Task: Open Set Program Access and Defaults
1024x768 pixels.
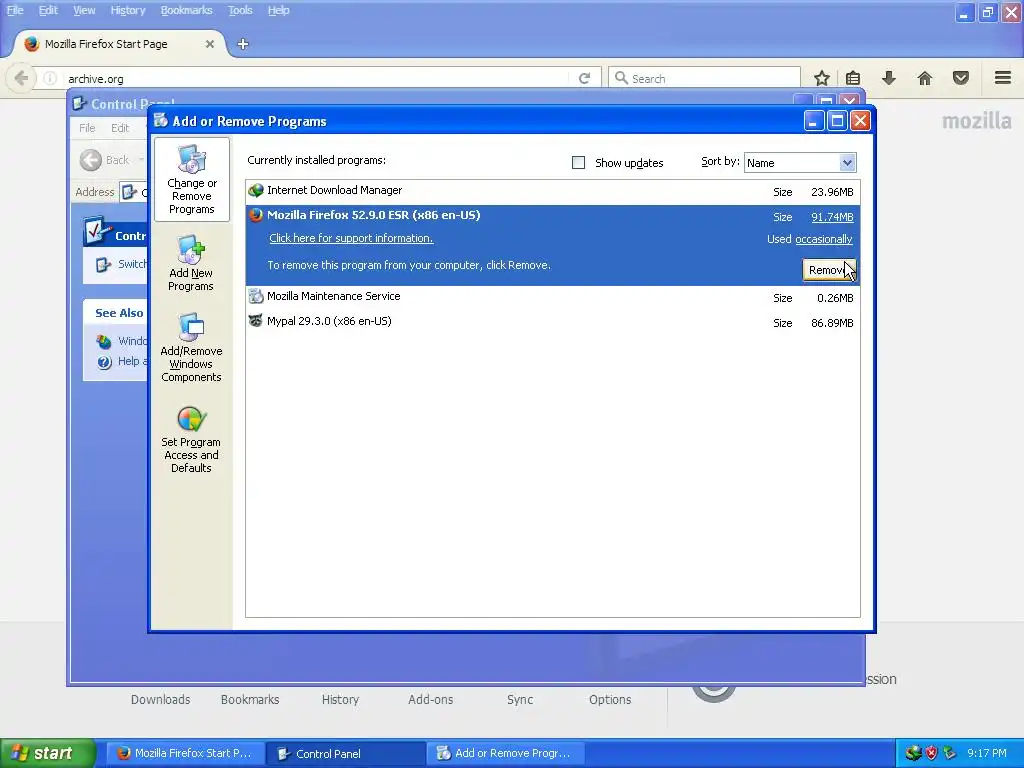Action: pyautogui.click(x=191, y=440)
